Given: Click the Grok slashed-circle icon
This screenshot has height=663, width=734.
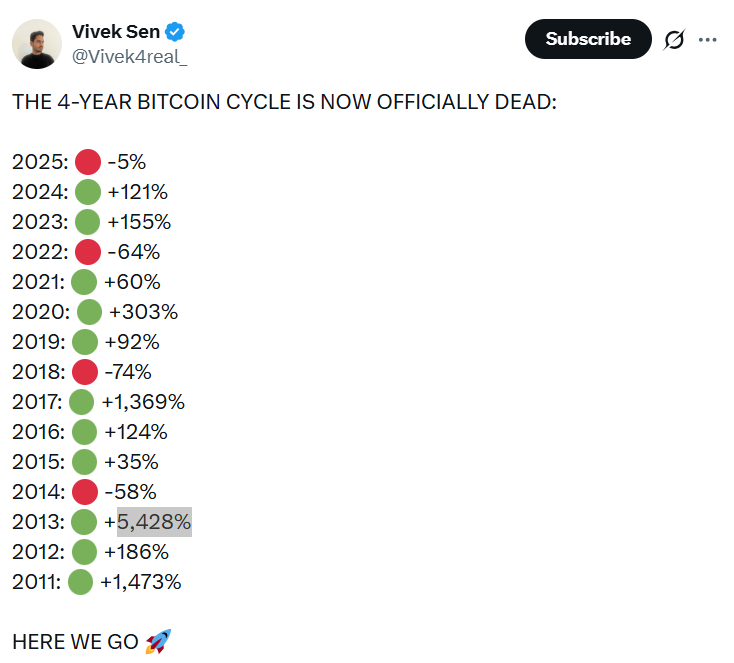Looking at the screenshot, I should (x=673, y=40).
